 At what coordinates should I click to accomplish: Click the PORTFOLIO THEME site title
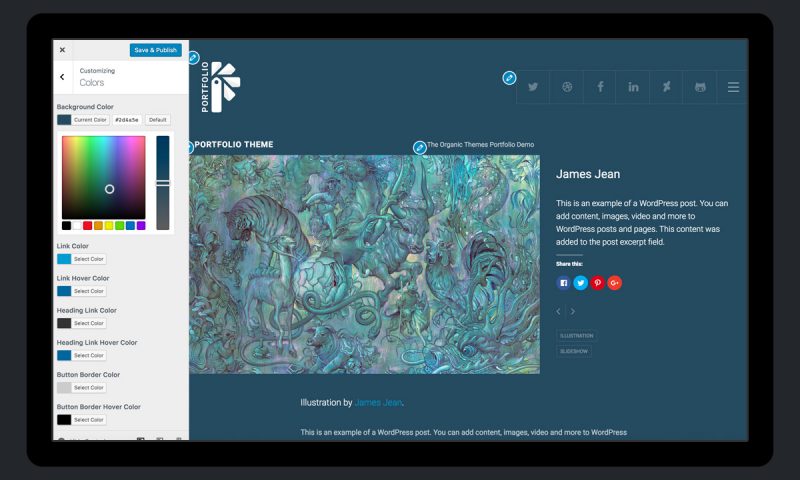pos(234,144)
